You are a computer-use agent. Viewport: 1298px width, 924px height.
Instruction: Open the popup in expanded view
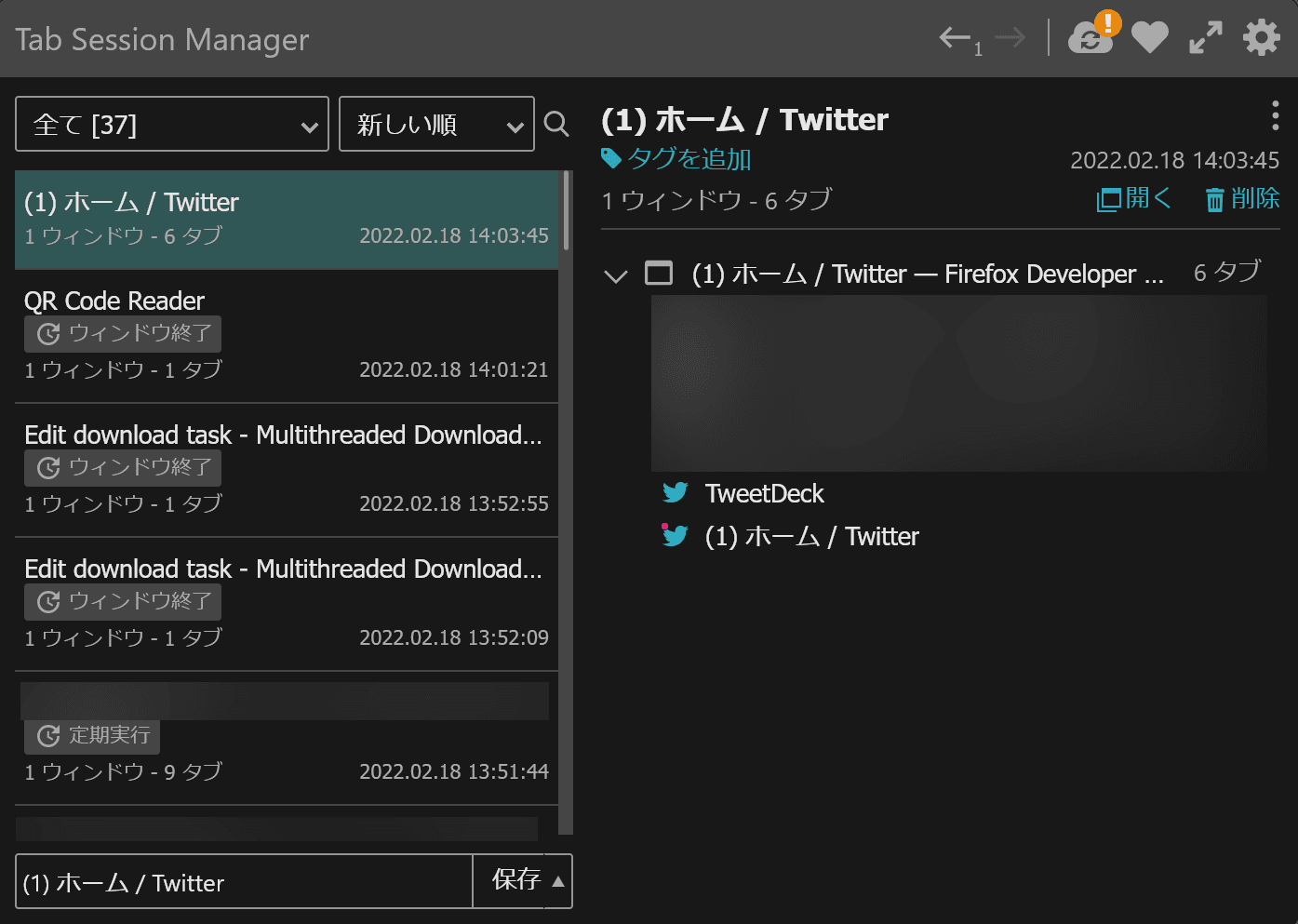coord(1206,38)
